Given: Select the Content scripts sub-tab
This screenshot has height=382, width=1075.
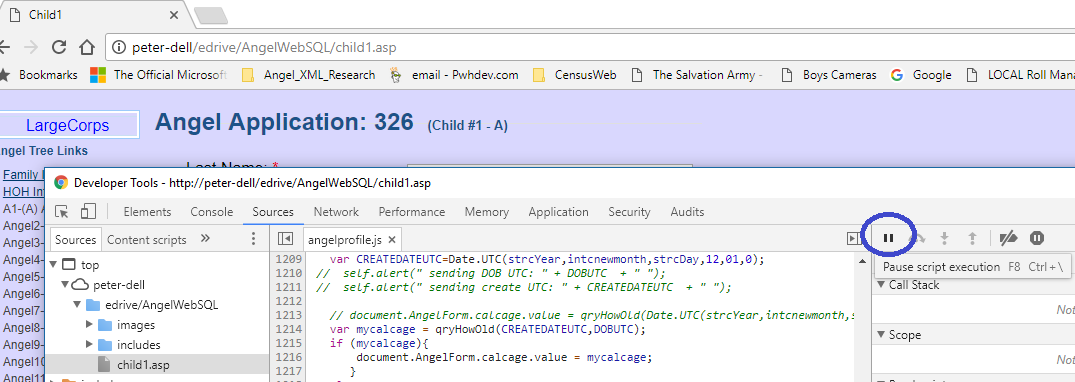Looking at the screenshot, I should click(x=147, y=239).
